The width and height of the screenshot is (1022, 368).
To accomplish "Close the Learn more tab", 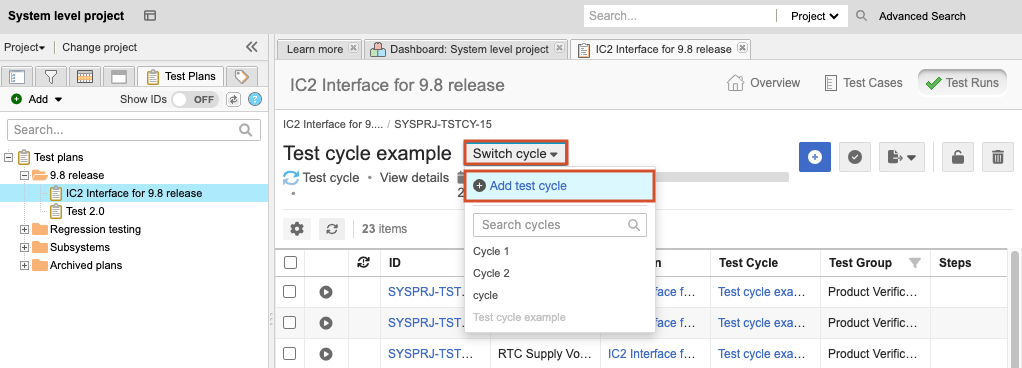I will (x=353, y=48).
